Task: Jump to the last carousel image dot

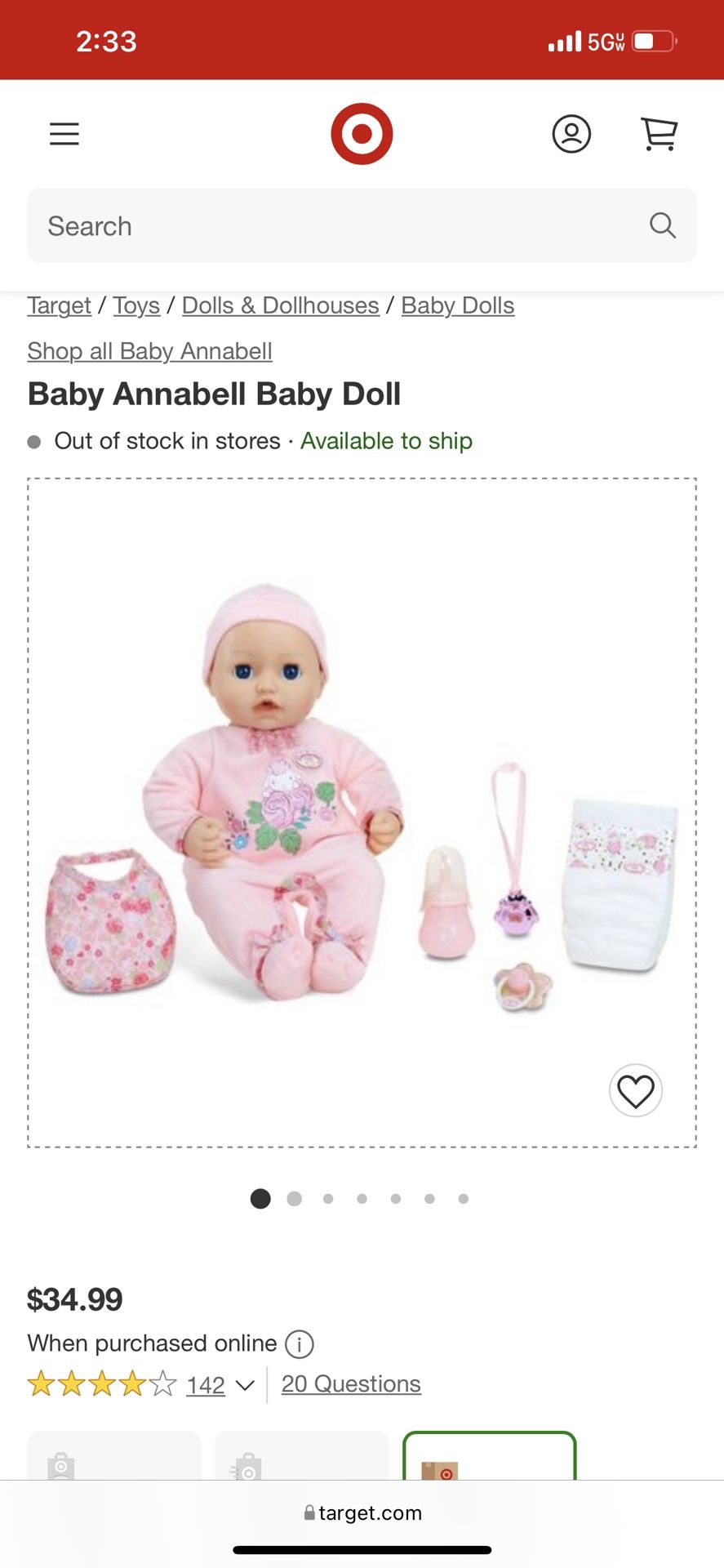Action: (x=464, y=1198)
